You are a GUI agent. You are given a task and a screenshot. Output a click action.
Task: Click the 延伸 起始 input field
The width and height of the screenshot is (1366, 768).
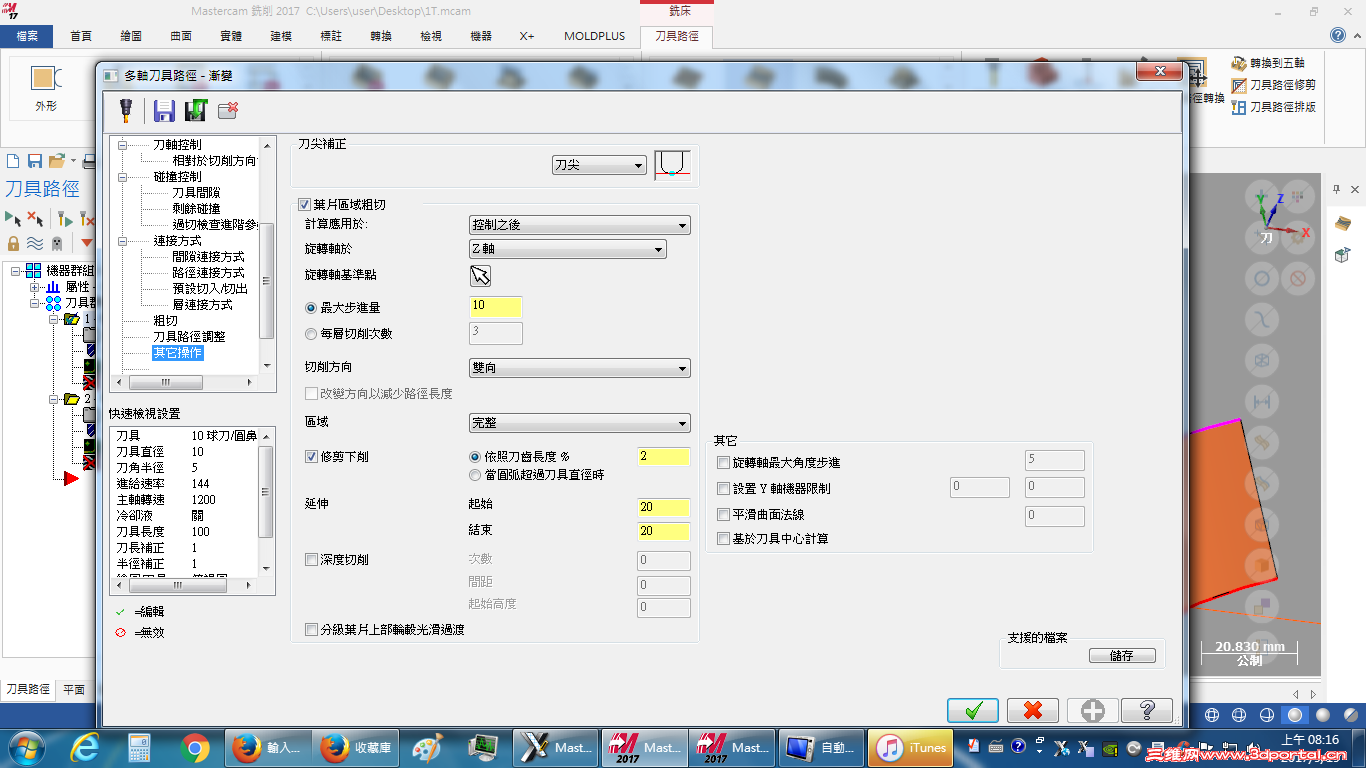pyautogui.click(x=664, y=507)
